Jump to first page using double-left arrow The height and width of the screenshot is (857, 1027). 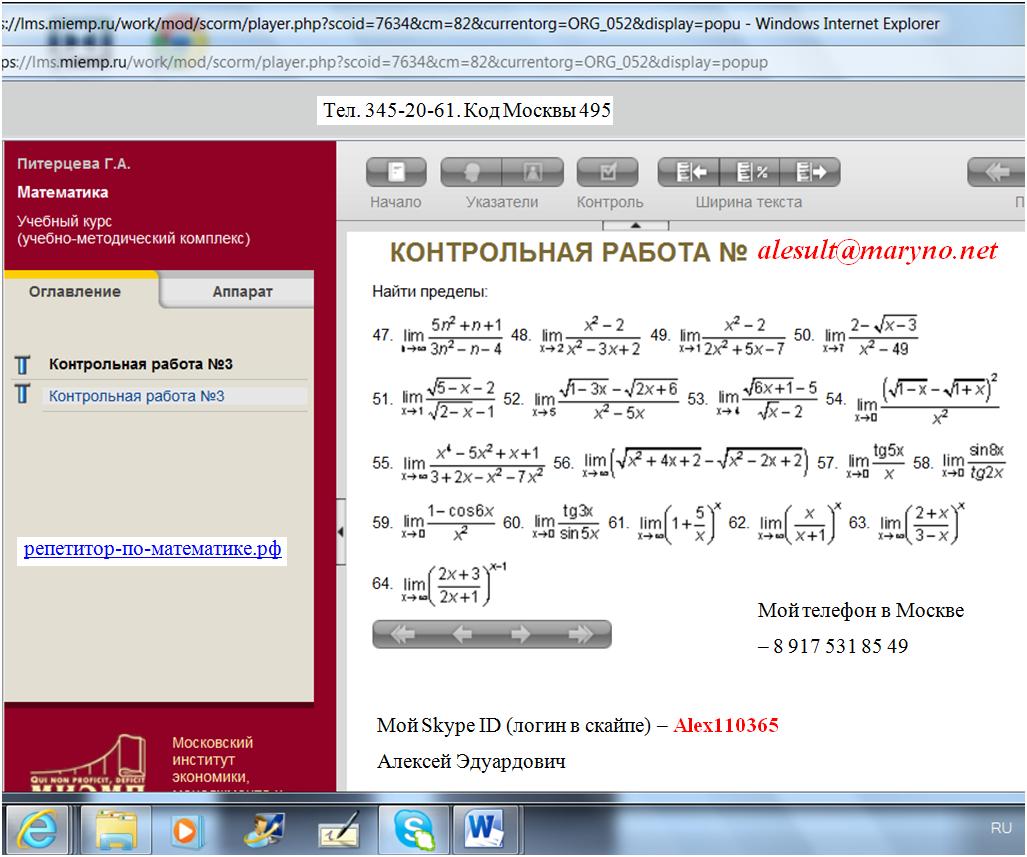tap(401, 634)
